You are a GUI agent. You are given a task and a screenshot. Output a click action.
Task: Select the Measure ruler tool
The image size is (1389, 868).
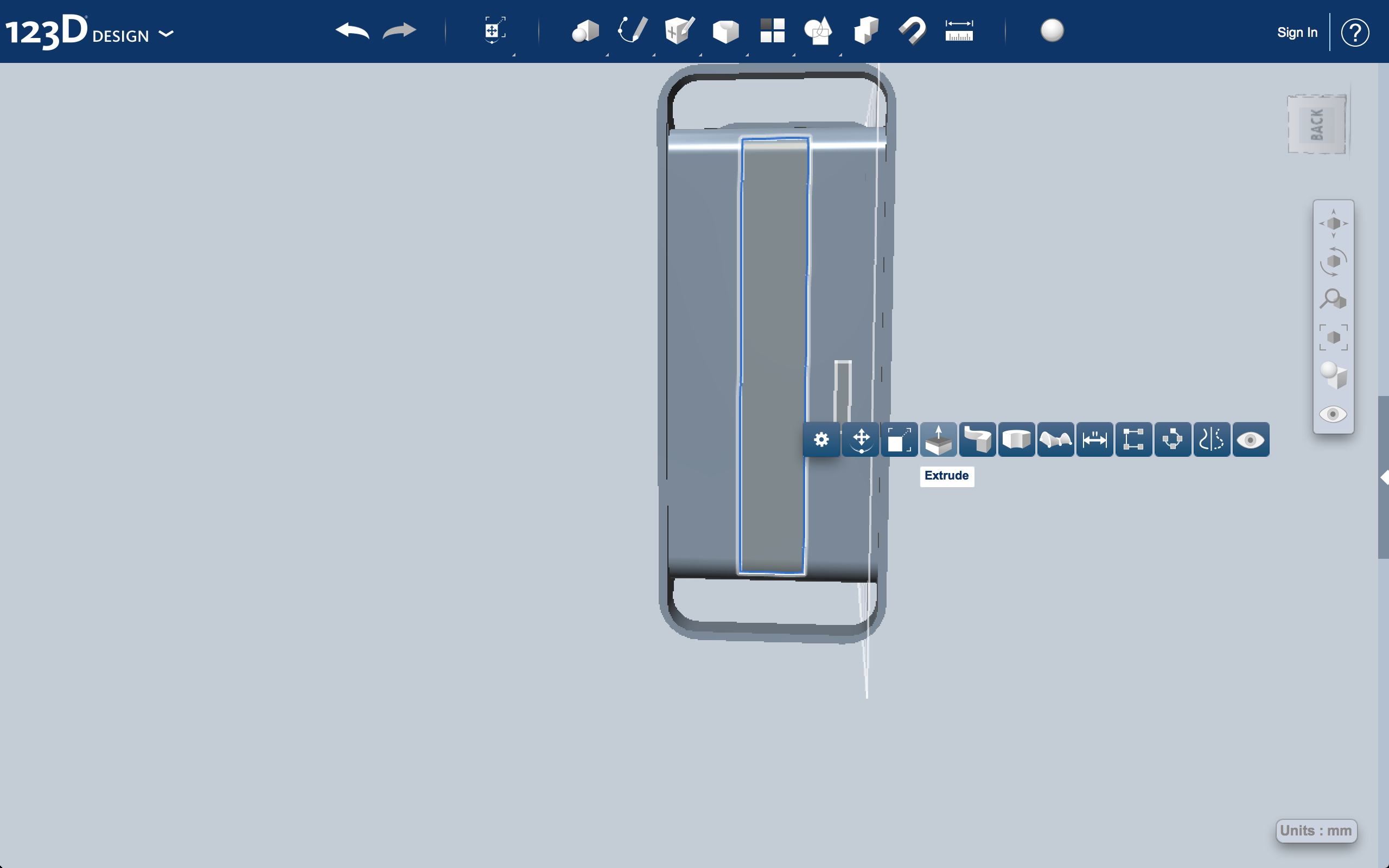tap(959, 30)
